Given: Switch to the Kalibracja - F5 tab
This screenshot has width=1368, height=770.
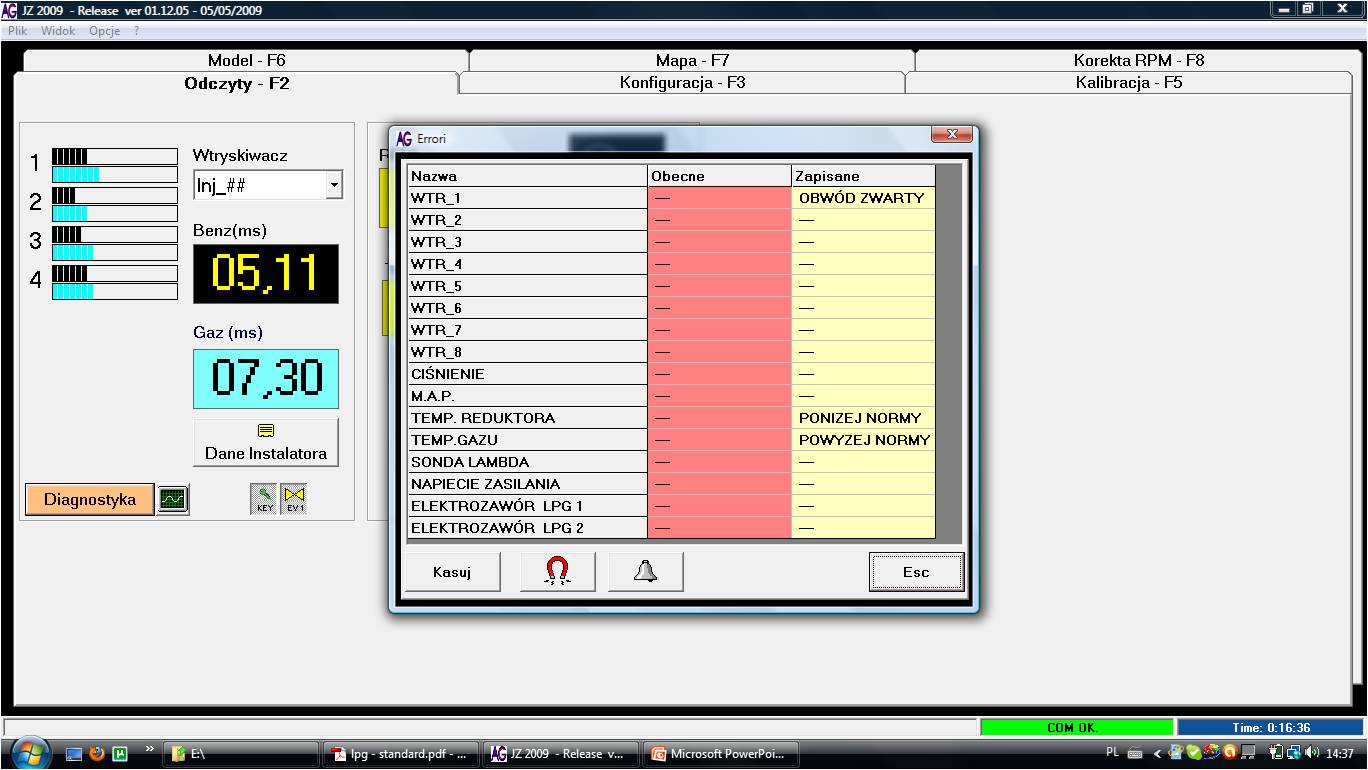Looking at the screenshot, I should click(x=1129, y=83).
